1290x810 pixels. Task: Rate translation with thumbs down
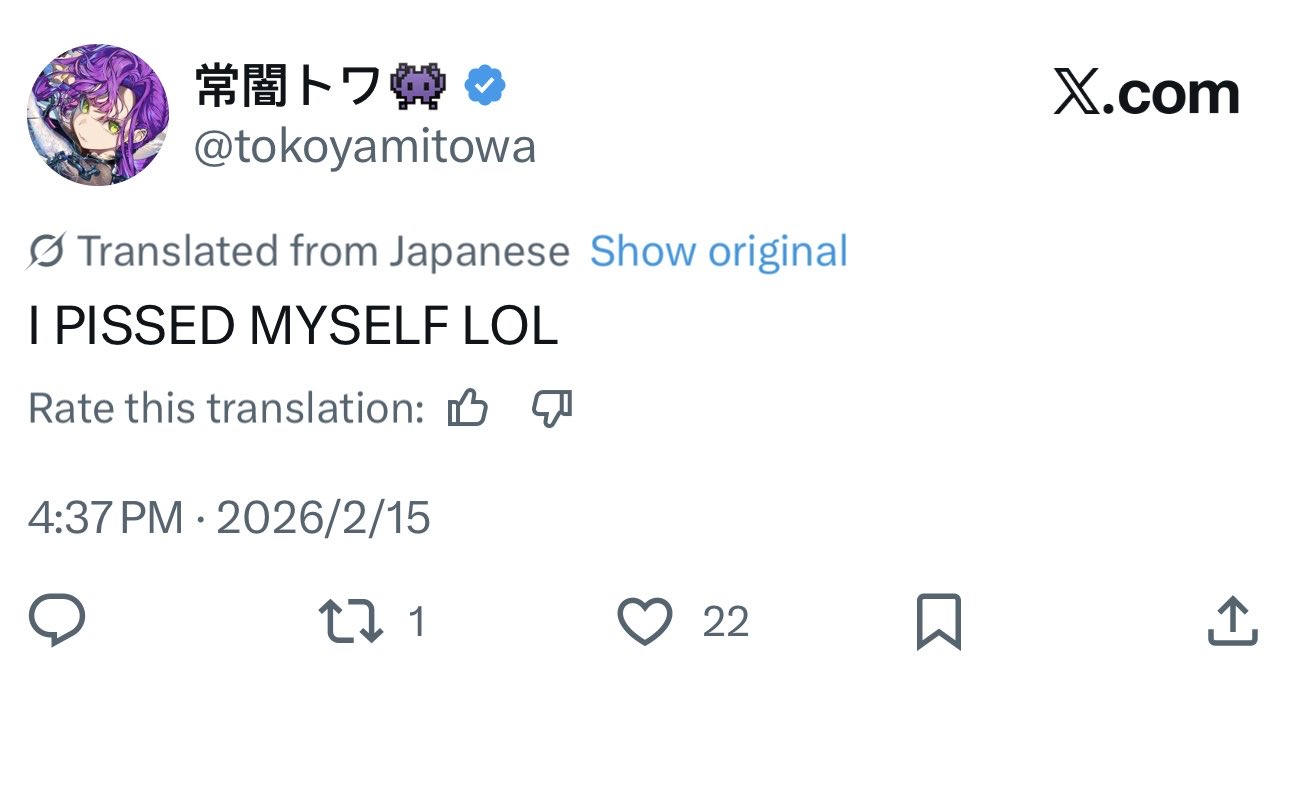tap(552, 409)
